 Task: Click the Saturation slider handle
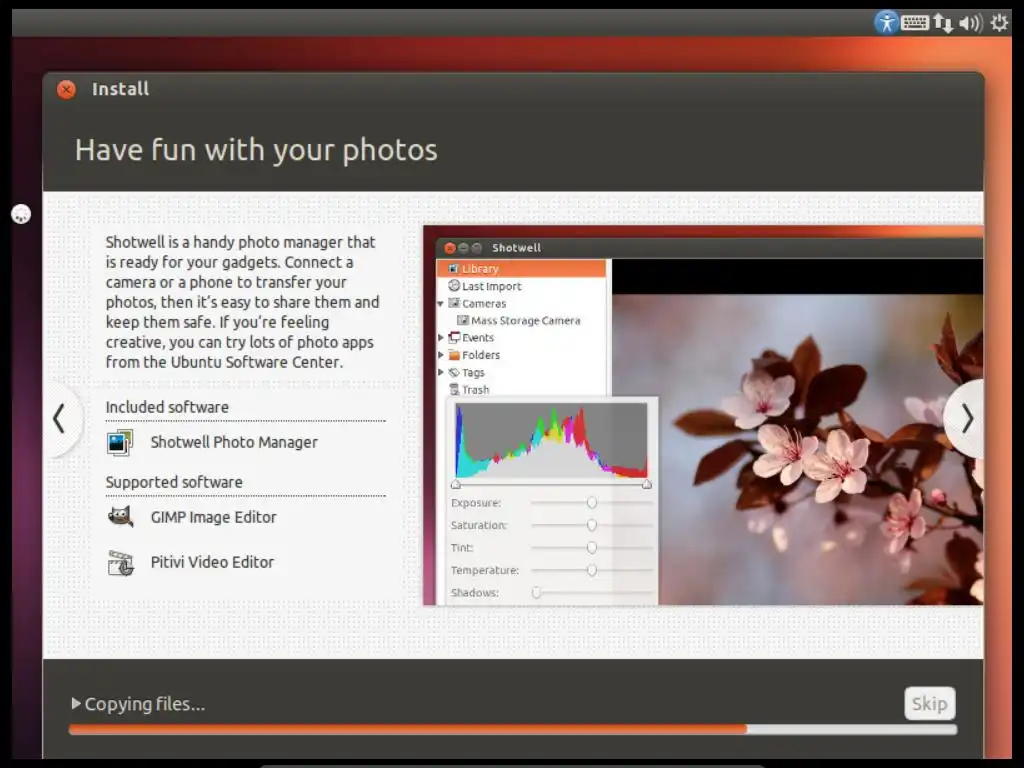[592, 525]
